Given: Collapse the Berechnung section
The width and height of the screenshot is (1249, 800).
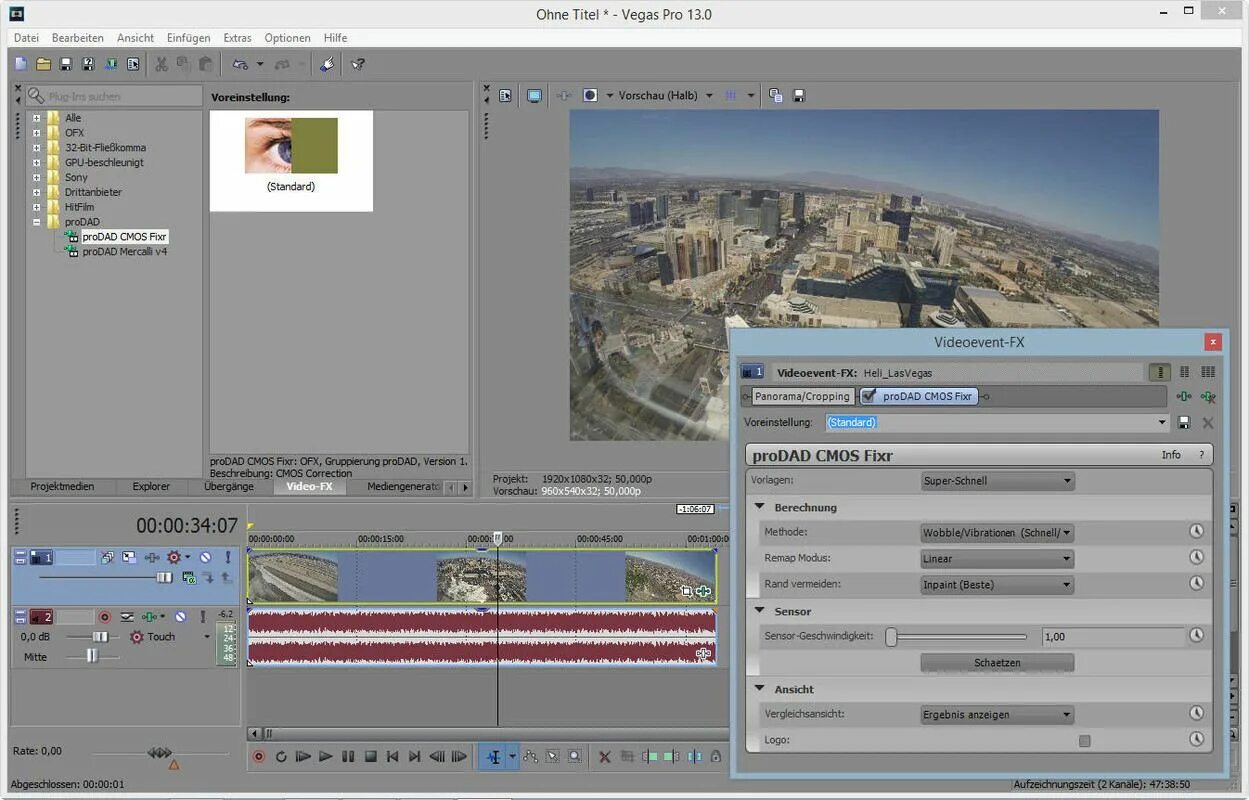Looking at the screenshot, I should (x=760, y=507).
